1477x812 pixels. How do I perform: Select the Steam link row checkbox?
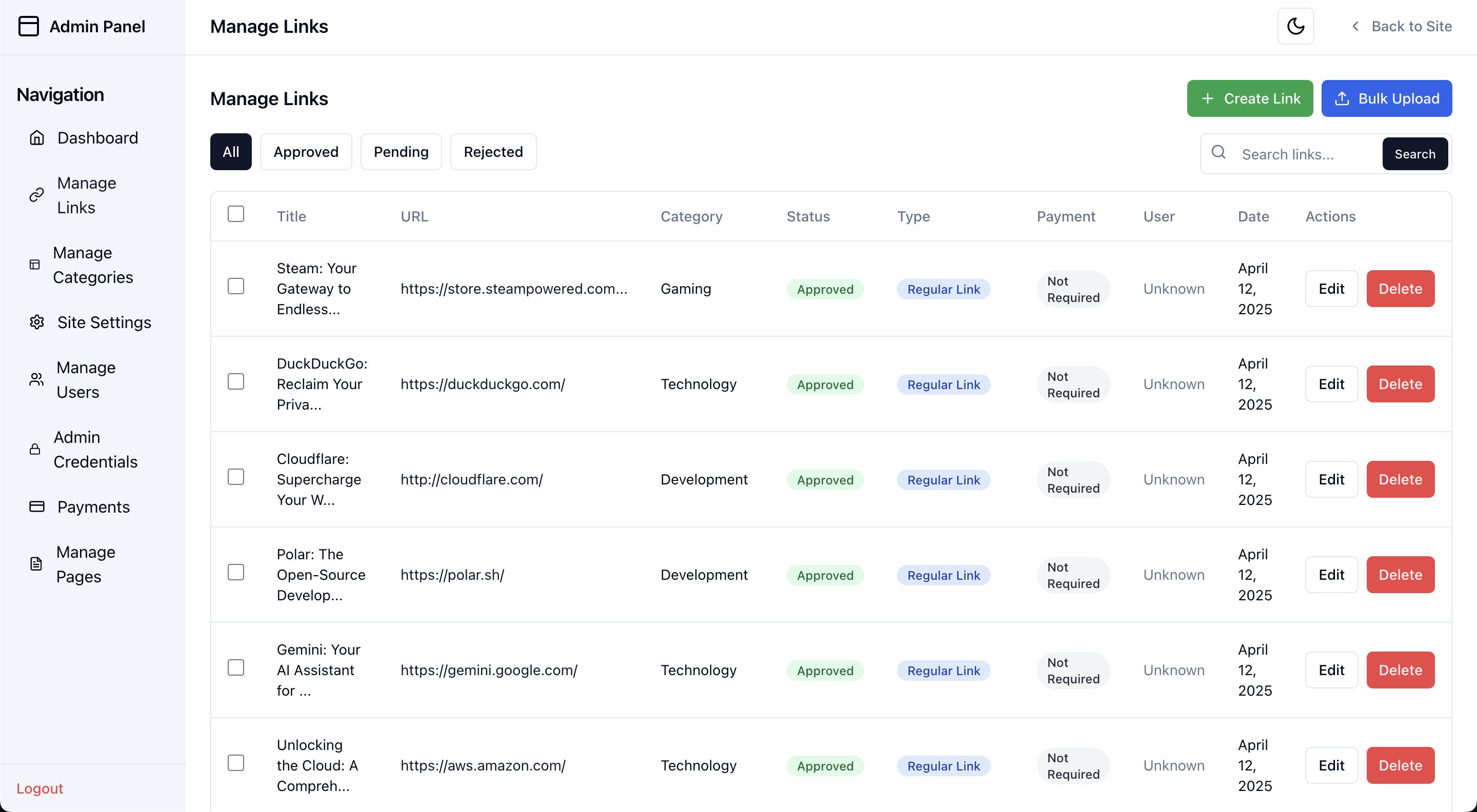pyautogui.click(x=236, y=286)
